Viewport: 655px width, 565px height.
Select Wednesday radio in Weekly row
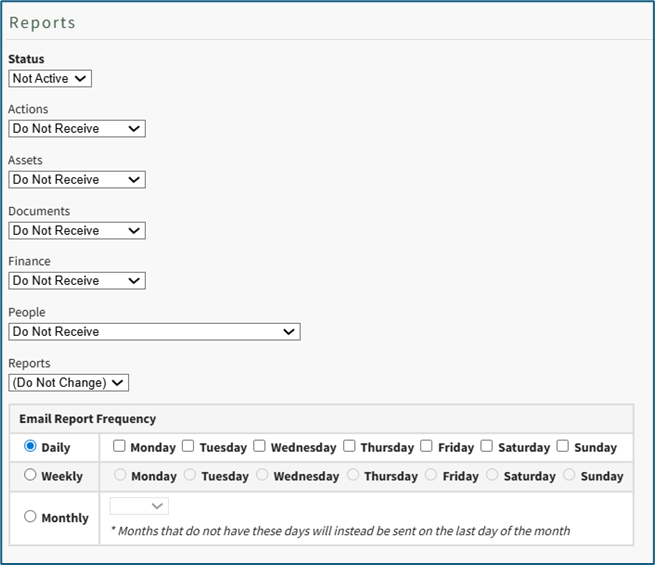263,475
